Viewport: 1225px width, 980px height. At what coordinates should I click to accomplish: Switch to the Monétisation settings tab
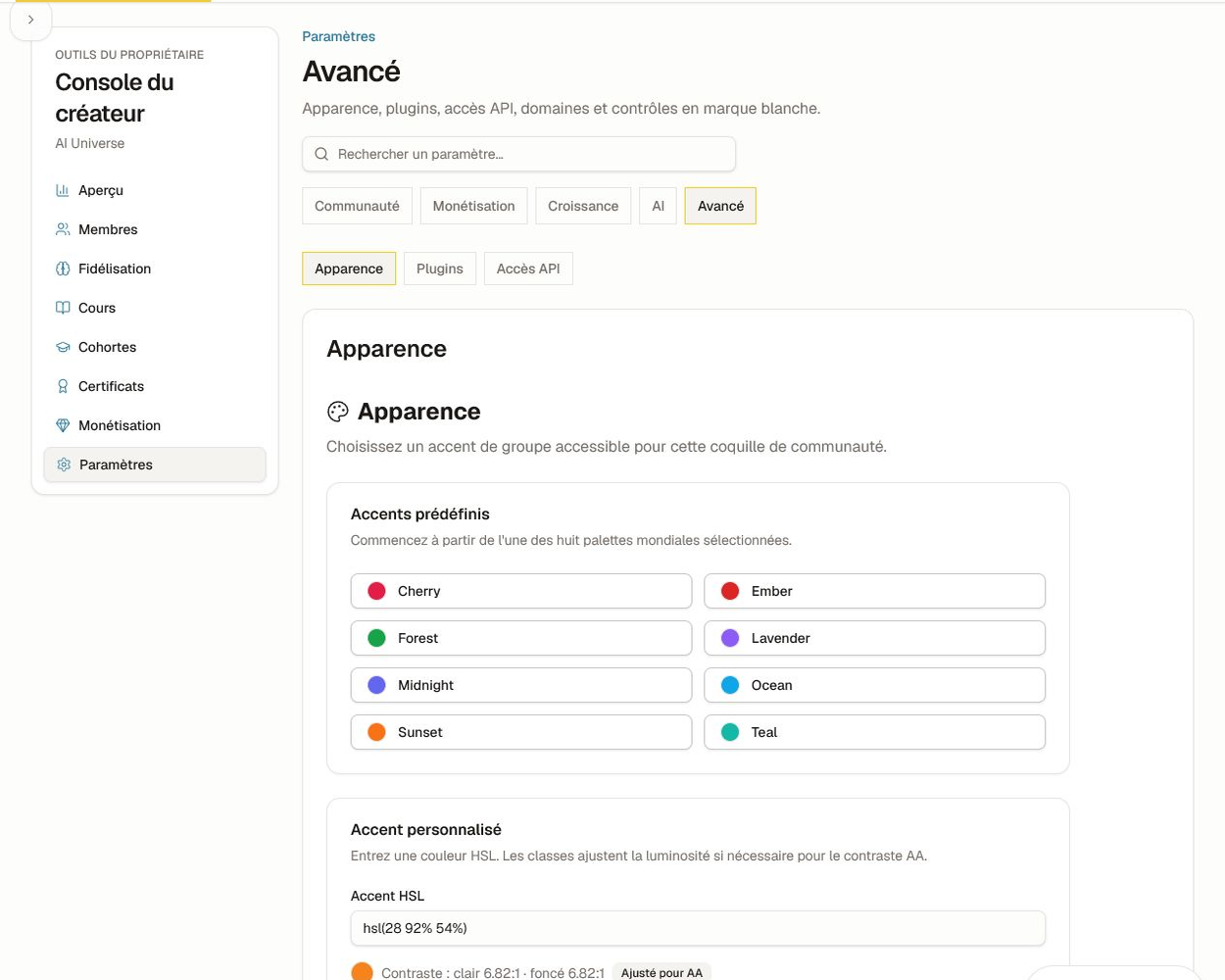coord(473,206)
